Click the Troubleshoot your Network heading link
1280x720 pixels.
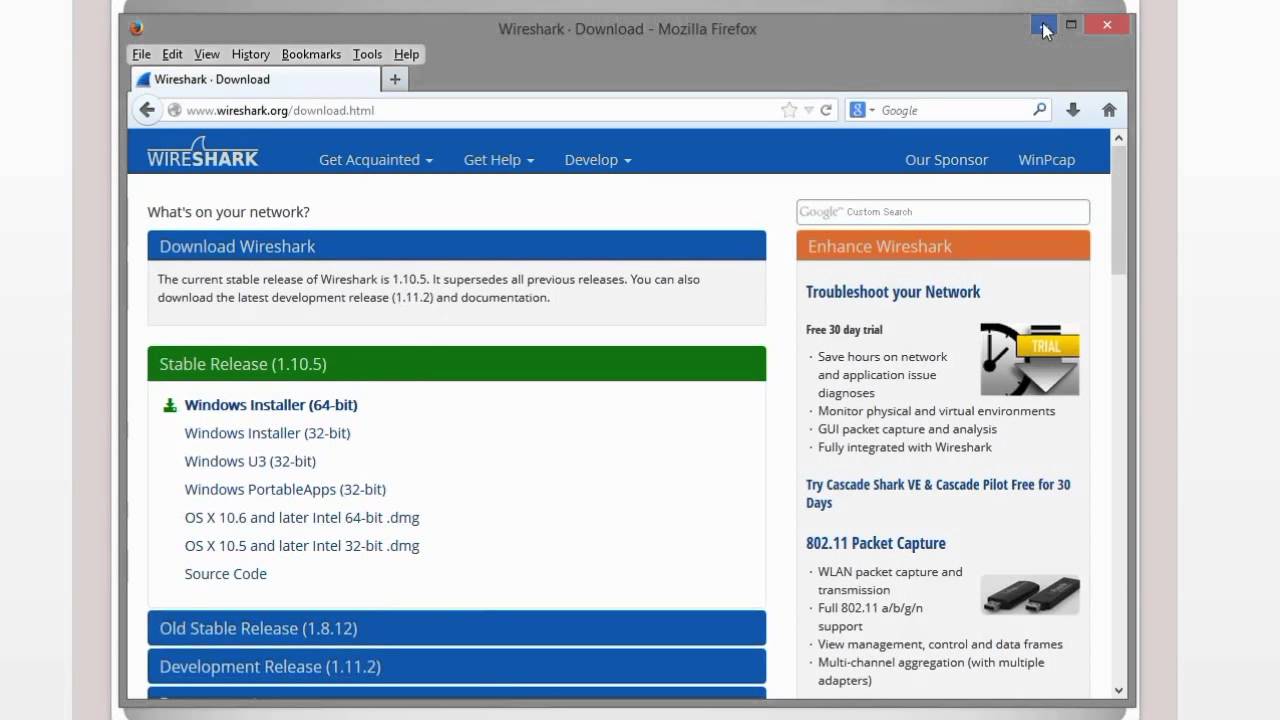tap(893, 292)
